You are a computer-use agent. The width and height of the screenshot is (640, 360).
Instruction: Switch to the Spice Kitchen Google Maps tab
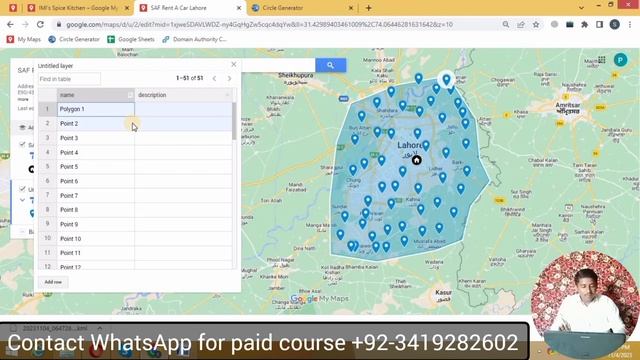click(78, 8)
